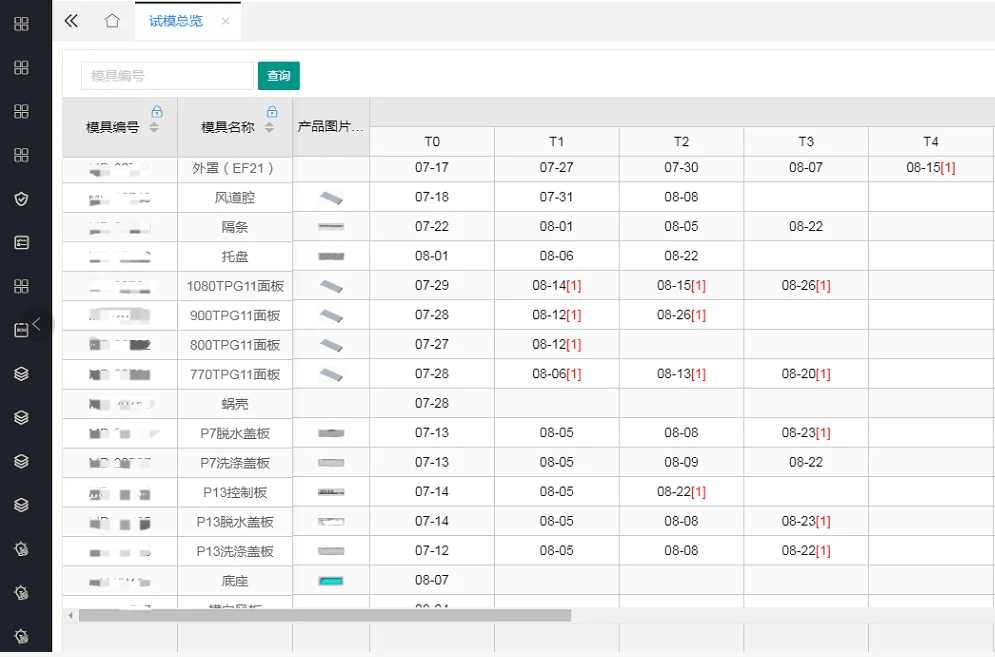Open the shield icon menu in sidebar
The height and width of the screenshot is (657, 995).
[x=21, y=199]
